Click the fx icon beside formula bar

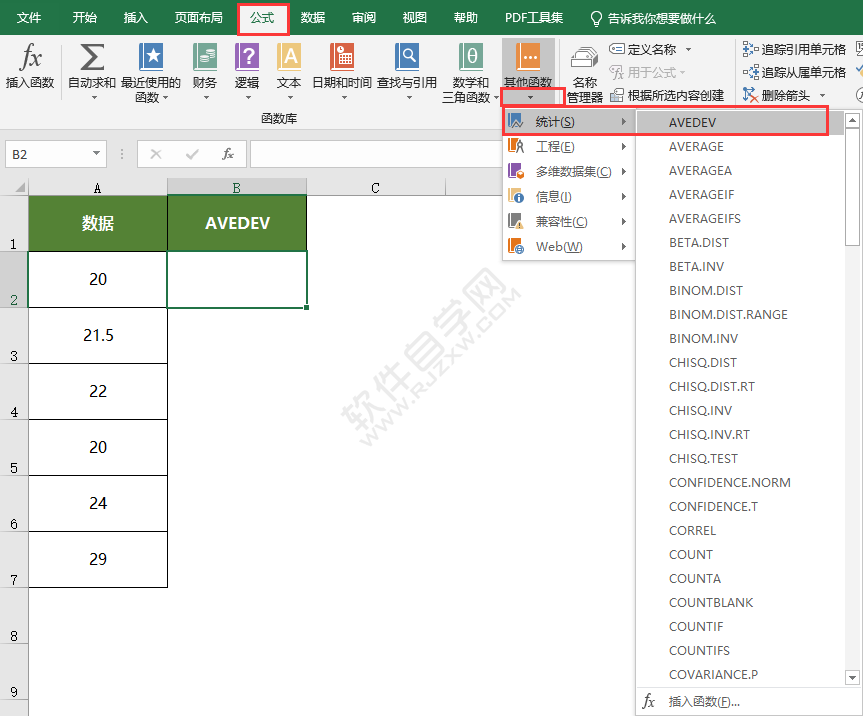(x=228, y=154)
